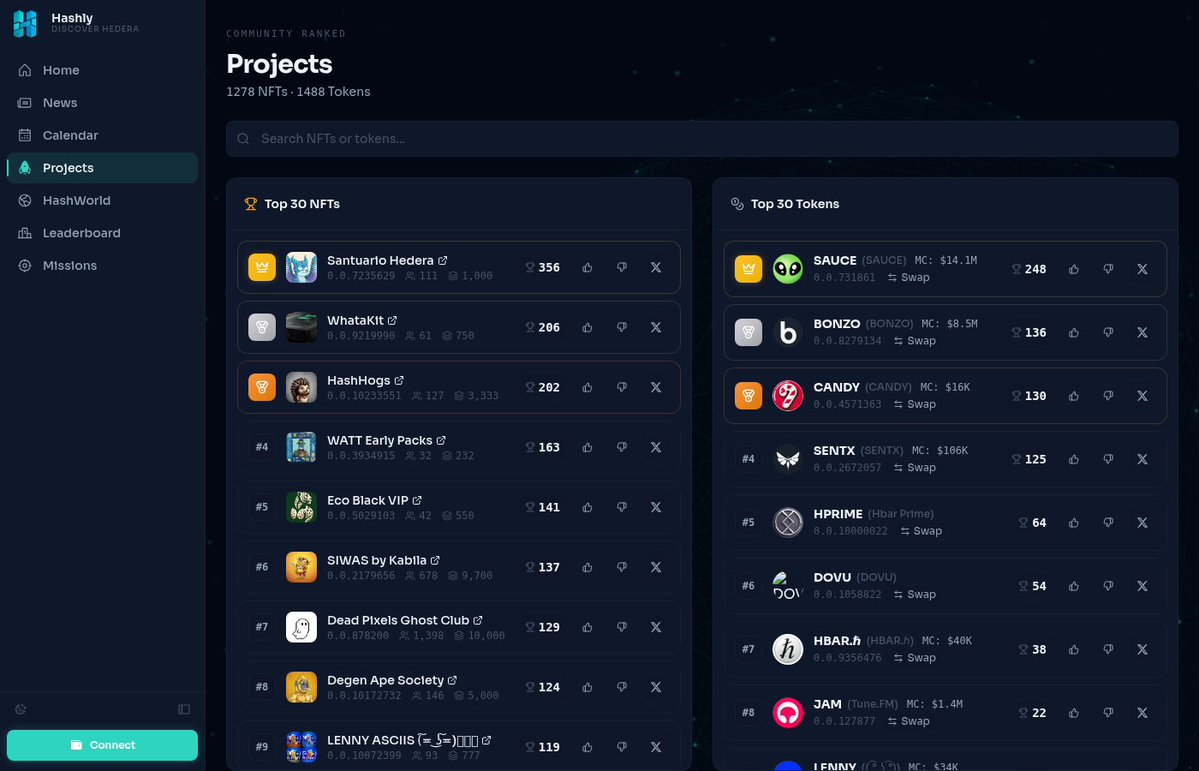Image resolution: width=1199 pixels, height=771 pixels.
Task: Open CANDY X account
Action: pyautogui.click(x=1142, y=396)
